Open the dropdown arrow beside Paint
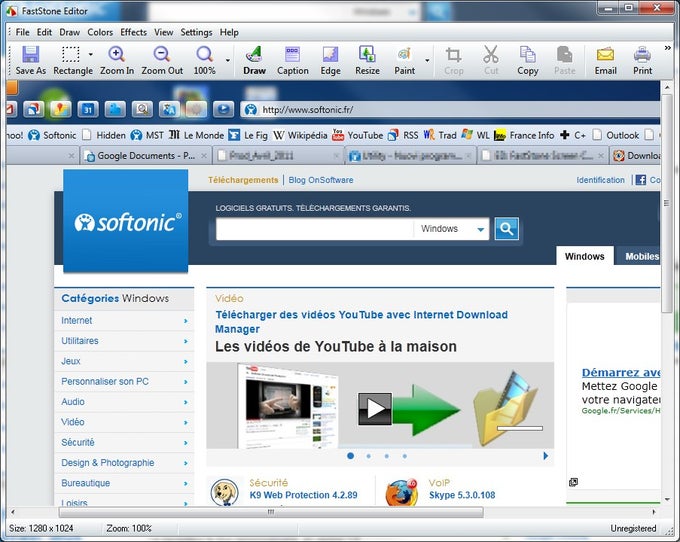Screen dimensions: 680x542 (x=427, y=60)
